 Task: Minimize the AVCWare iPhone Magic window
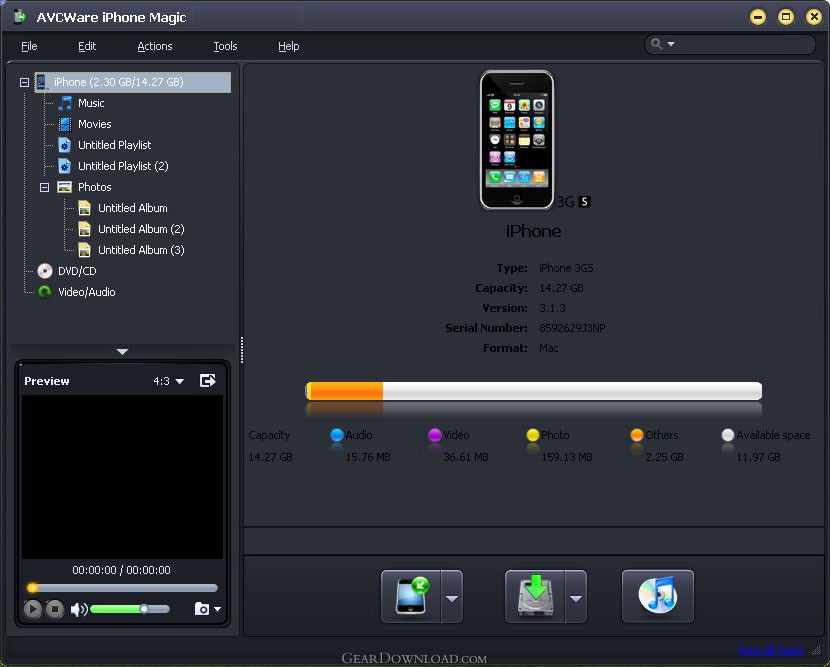click(x=758, y=17)
